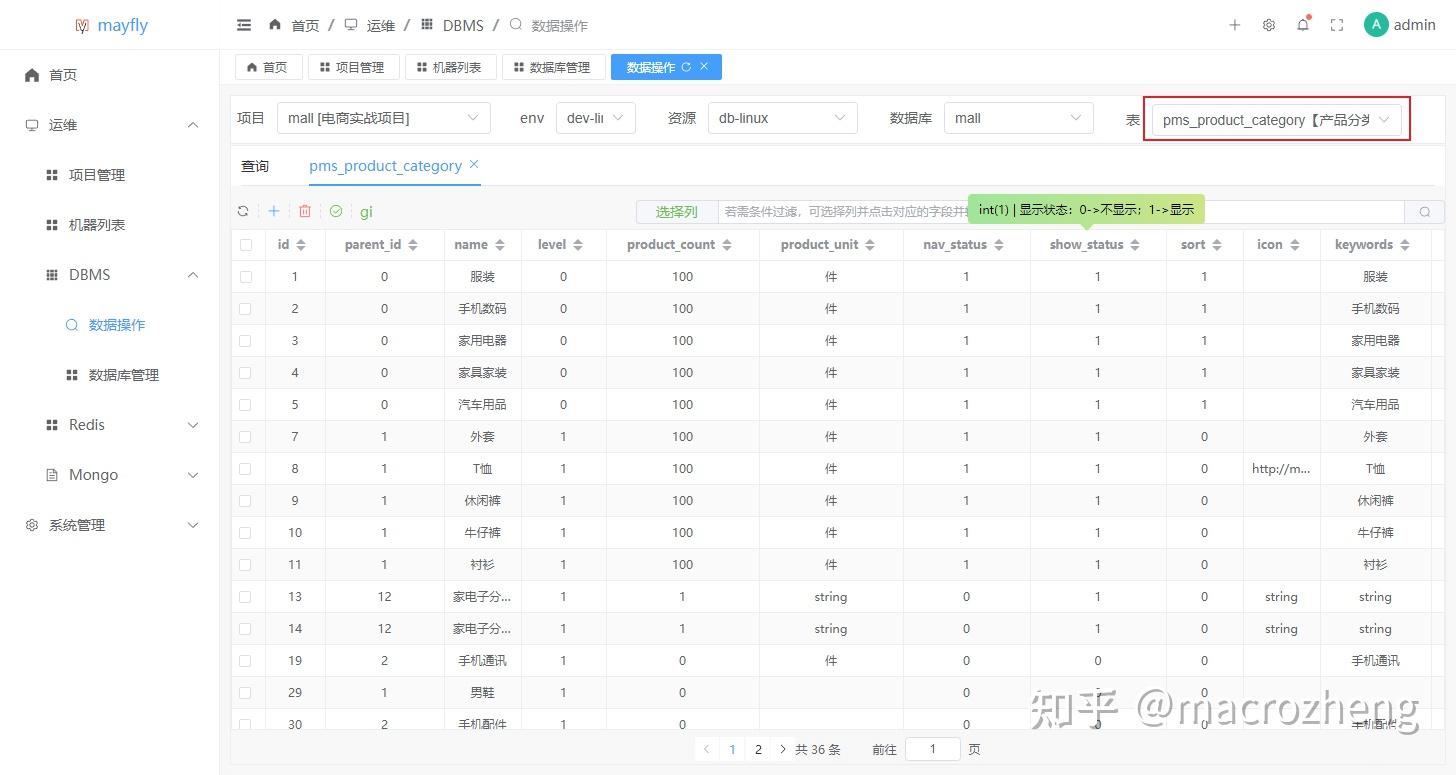Add a new row with the plus icon

tap(274, 211)
